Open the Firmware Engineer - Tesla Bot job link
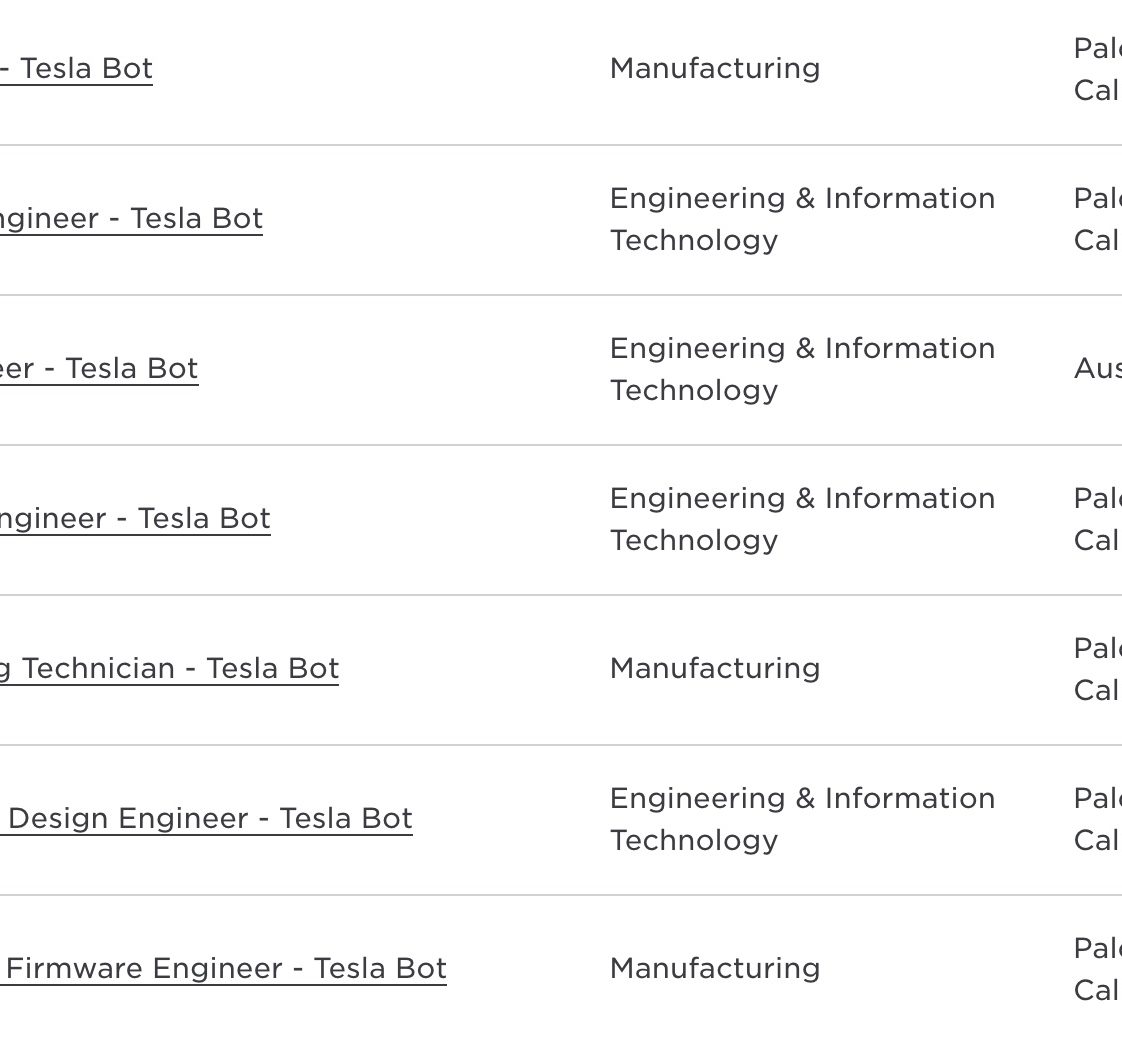Screen dimensions: 1122x1040 click(x=223, y=968)
